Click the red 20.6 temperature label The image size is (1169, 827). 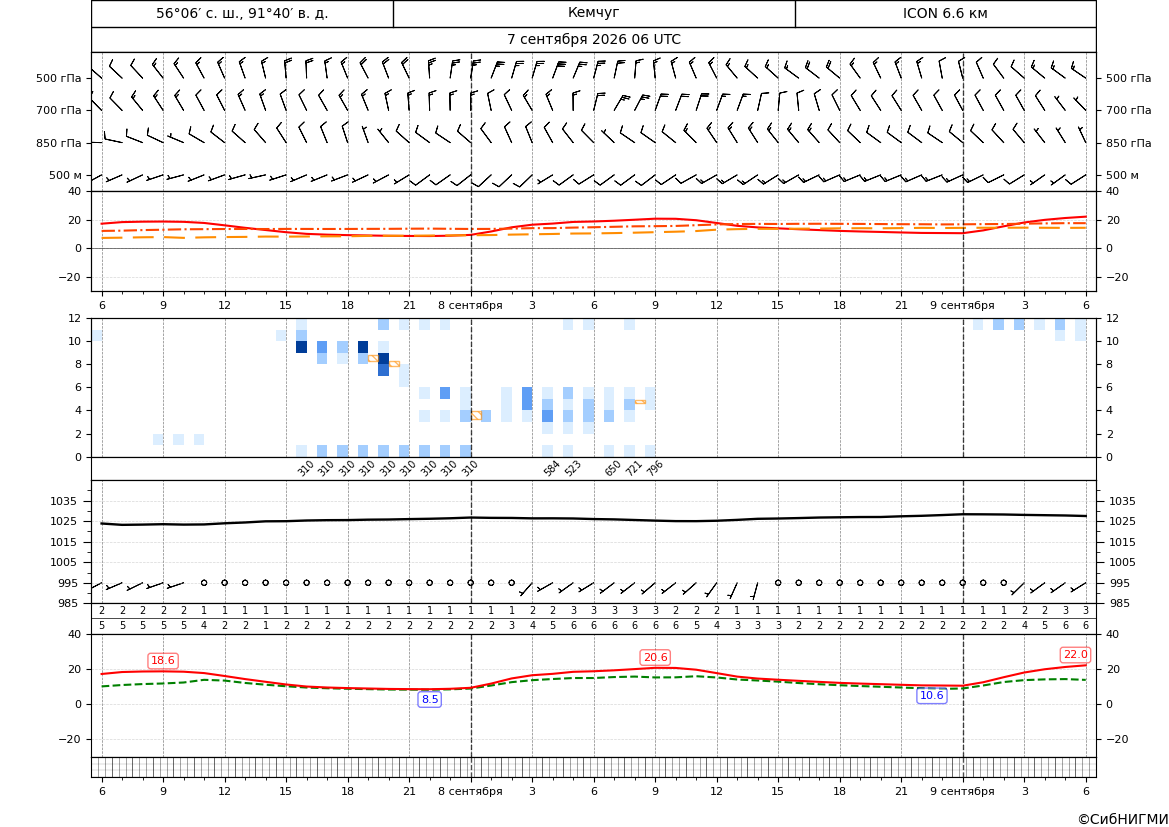(655, 658)
